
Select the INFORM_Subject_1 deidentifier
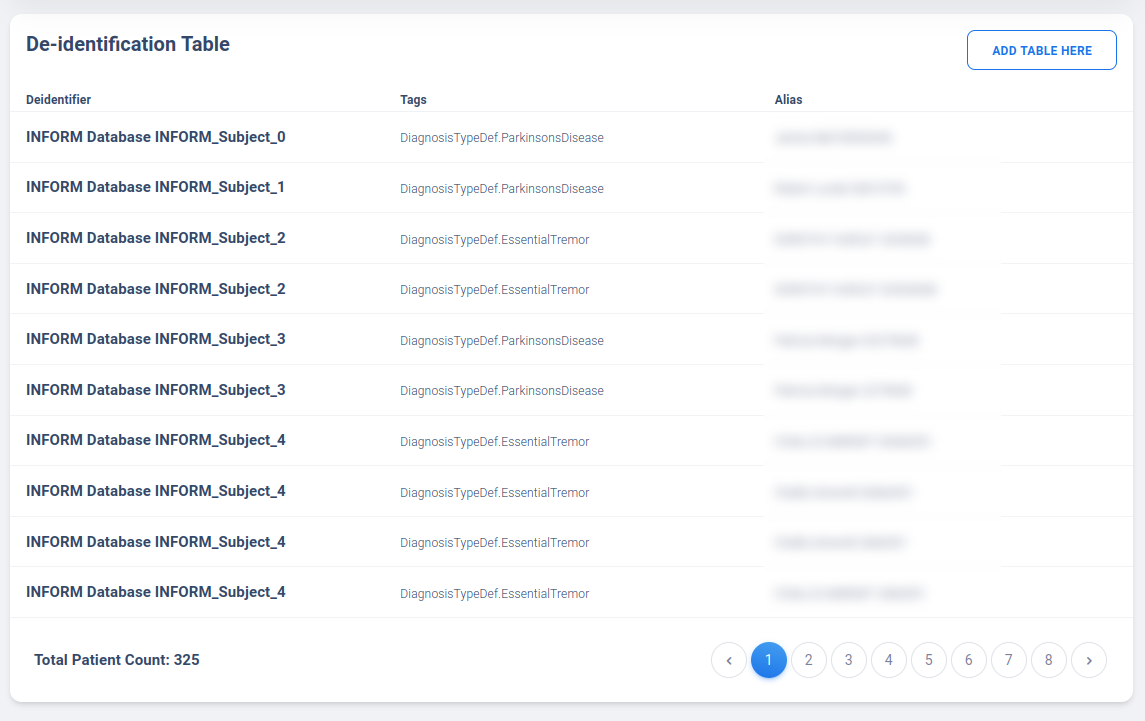tap(156, 187)
